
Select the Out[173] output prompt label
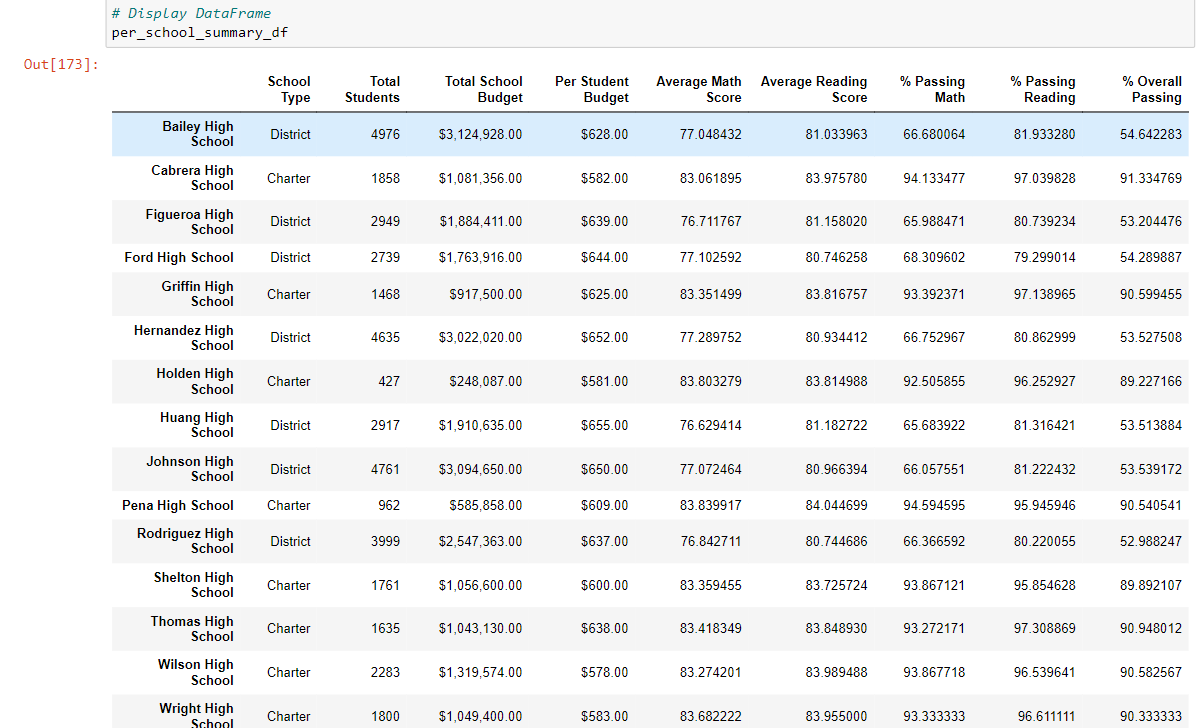61,64
